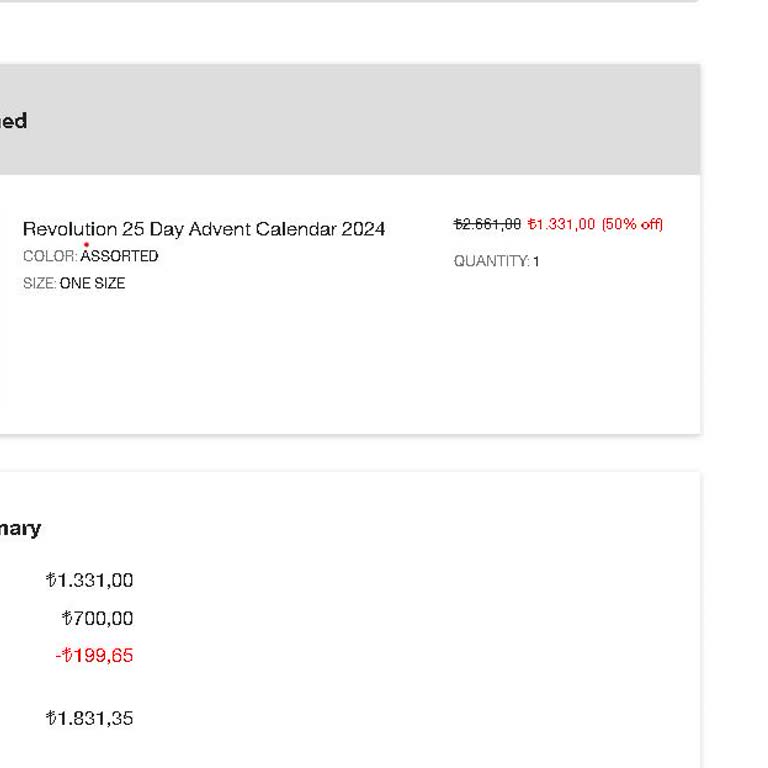The height and width of the screenshot is (768, 768).
Task: Click the partial heading text in gray bar
Action: click(13, 121)
